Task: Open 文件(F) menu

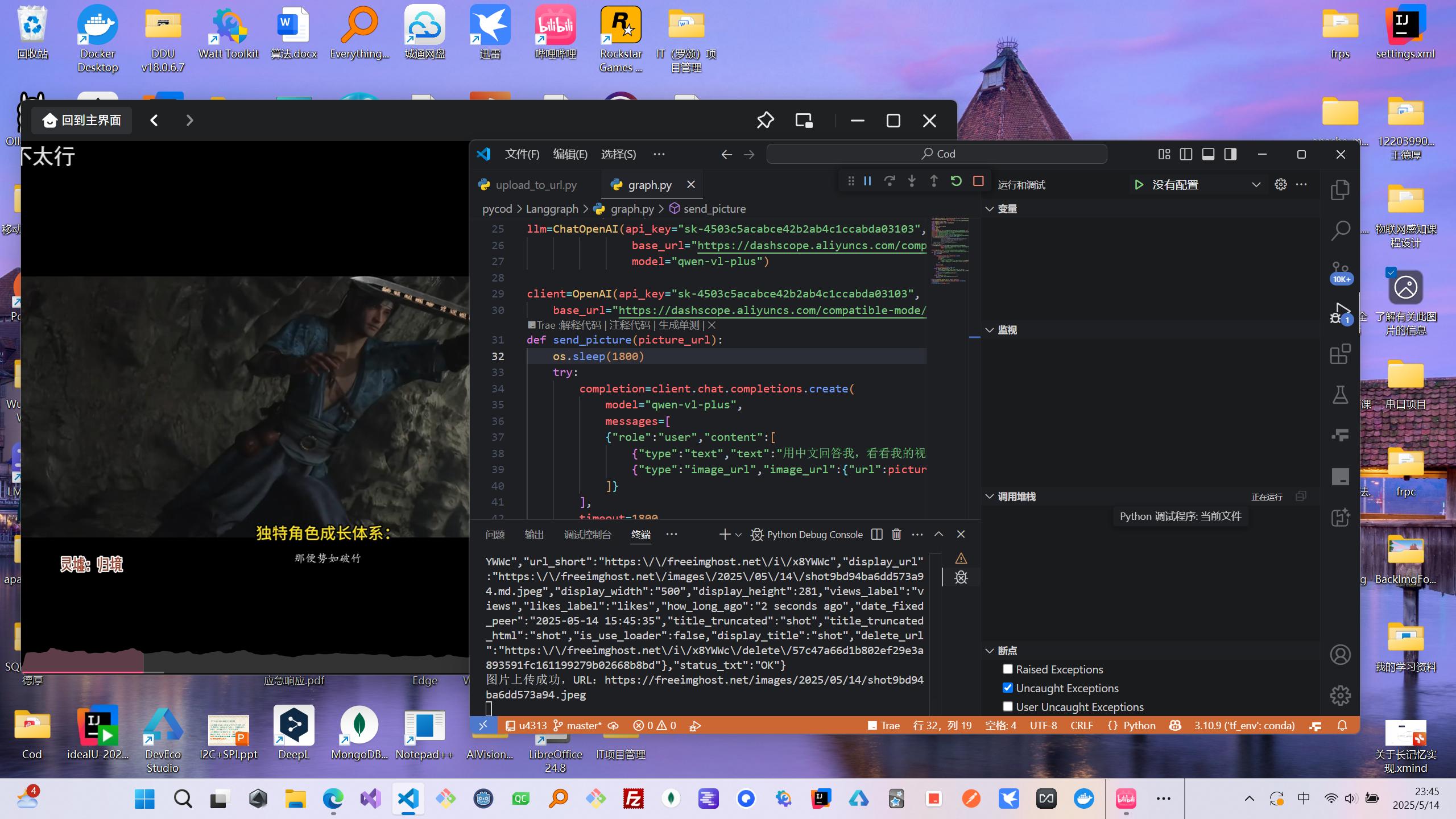Action: click(x=522, y=154)
